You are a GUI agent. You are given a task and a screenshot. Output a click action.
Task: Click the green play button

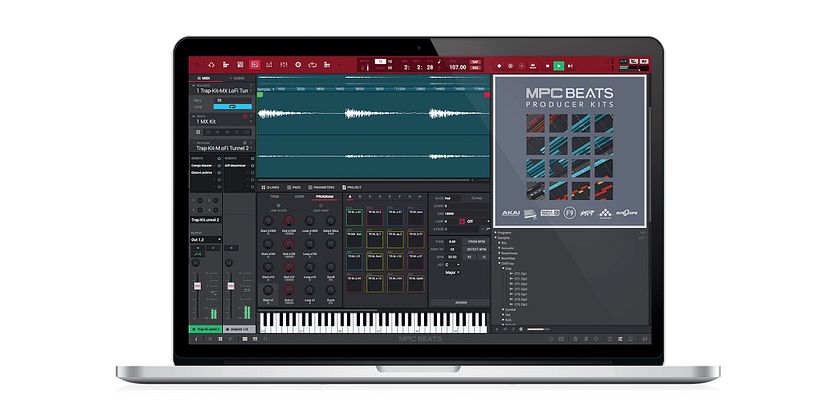point(559,66)
